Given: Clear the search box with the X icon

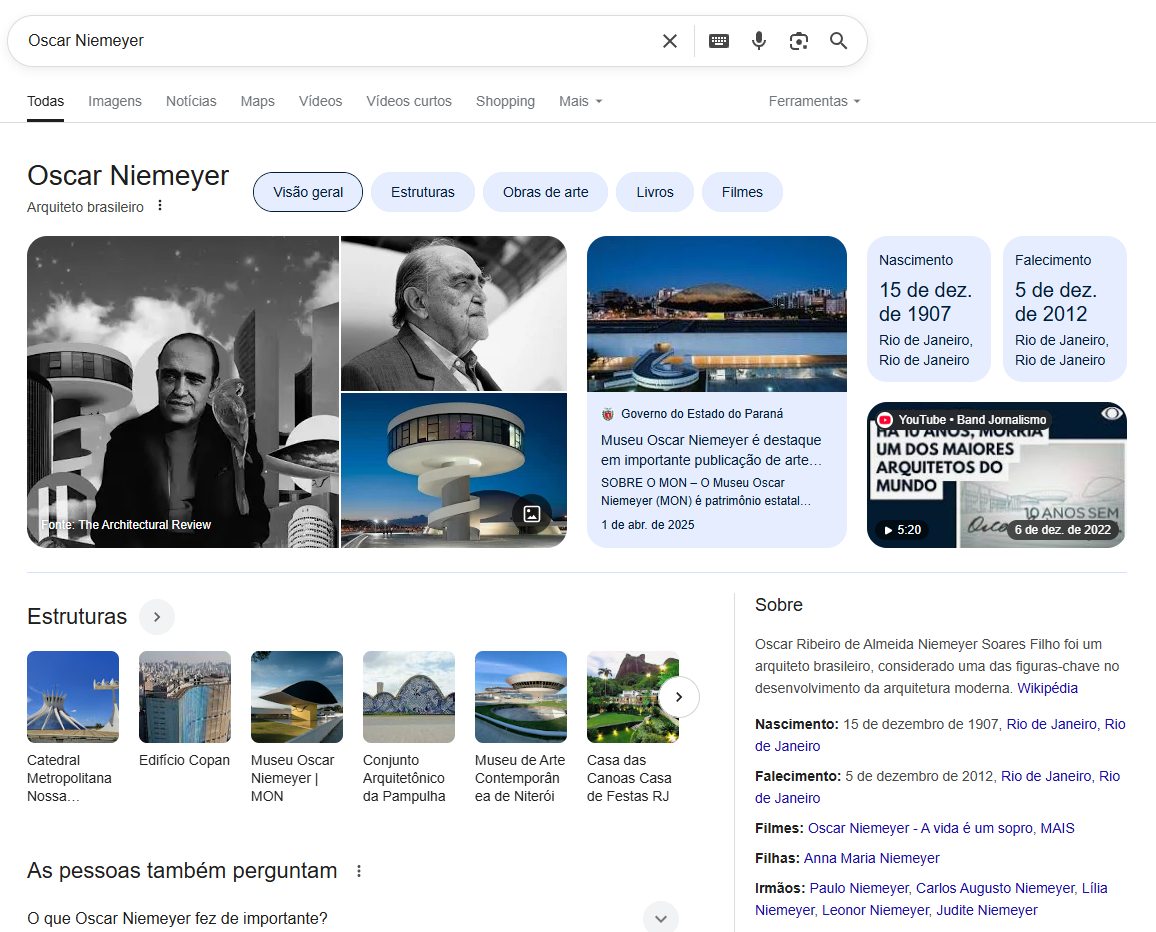Looking at the screenshot, I should tap(669, 41).
